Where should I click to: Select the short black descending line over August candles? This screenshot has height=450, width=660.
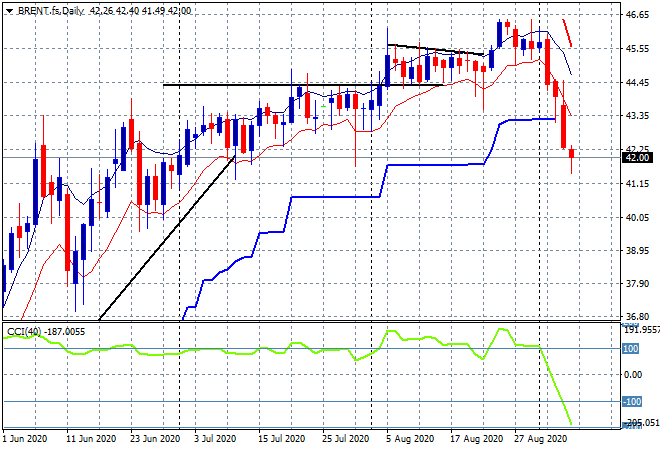tap(436, 50)
